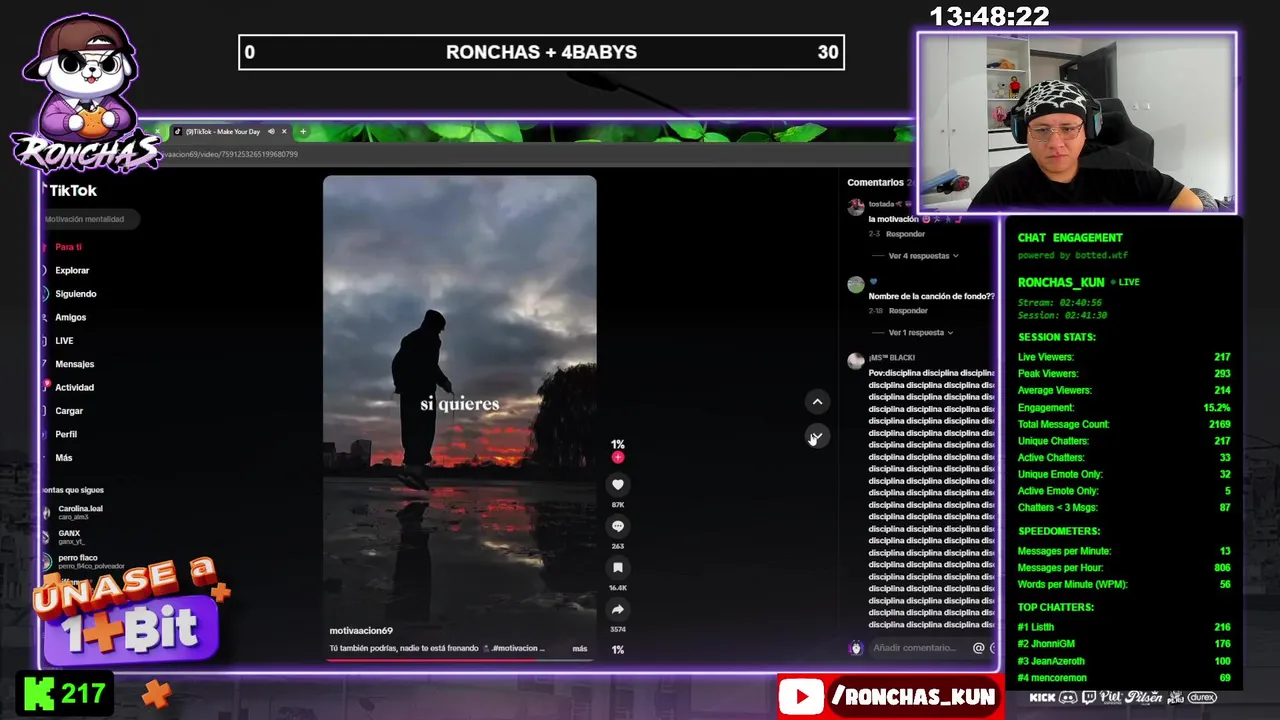Go to next video with down arrow
Image resolution: width=1280 pixels, height=720 pixels.
[817, 437]
